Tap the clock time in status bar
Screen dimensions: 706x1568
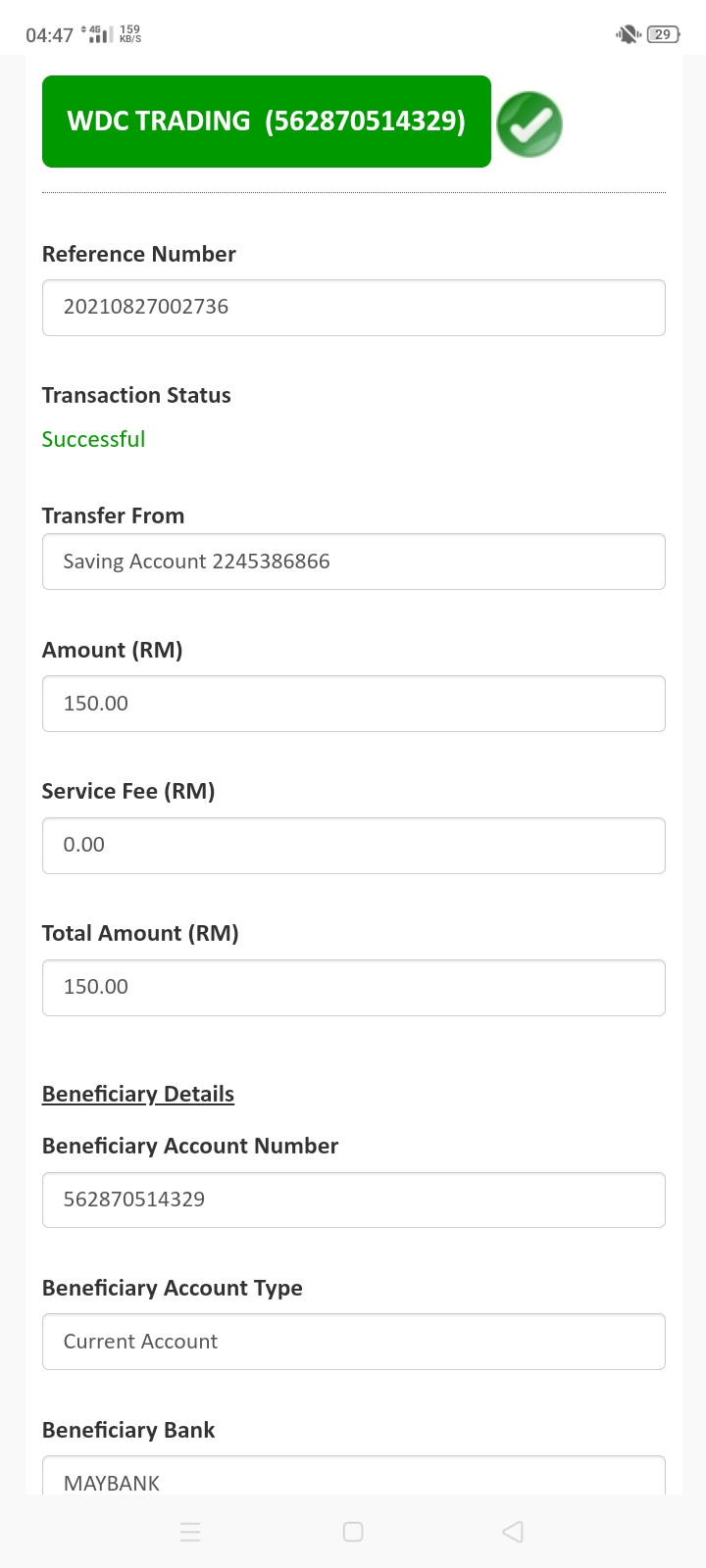[x=49, y=35]
